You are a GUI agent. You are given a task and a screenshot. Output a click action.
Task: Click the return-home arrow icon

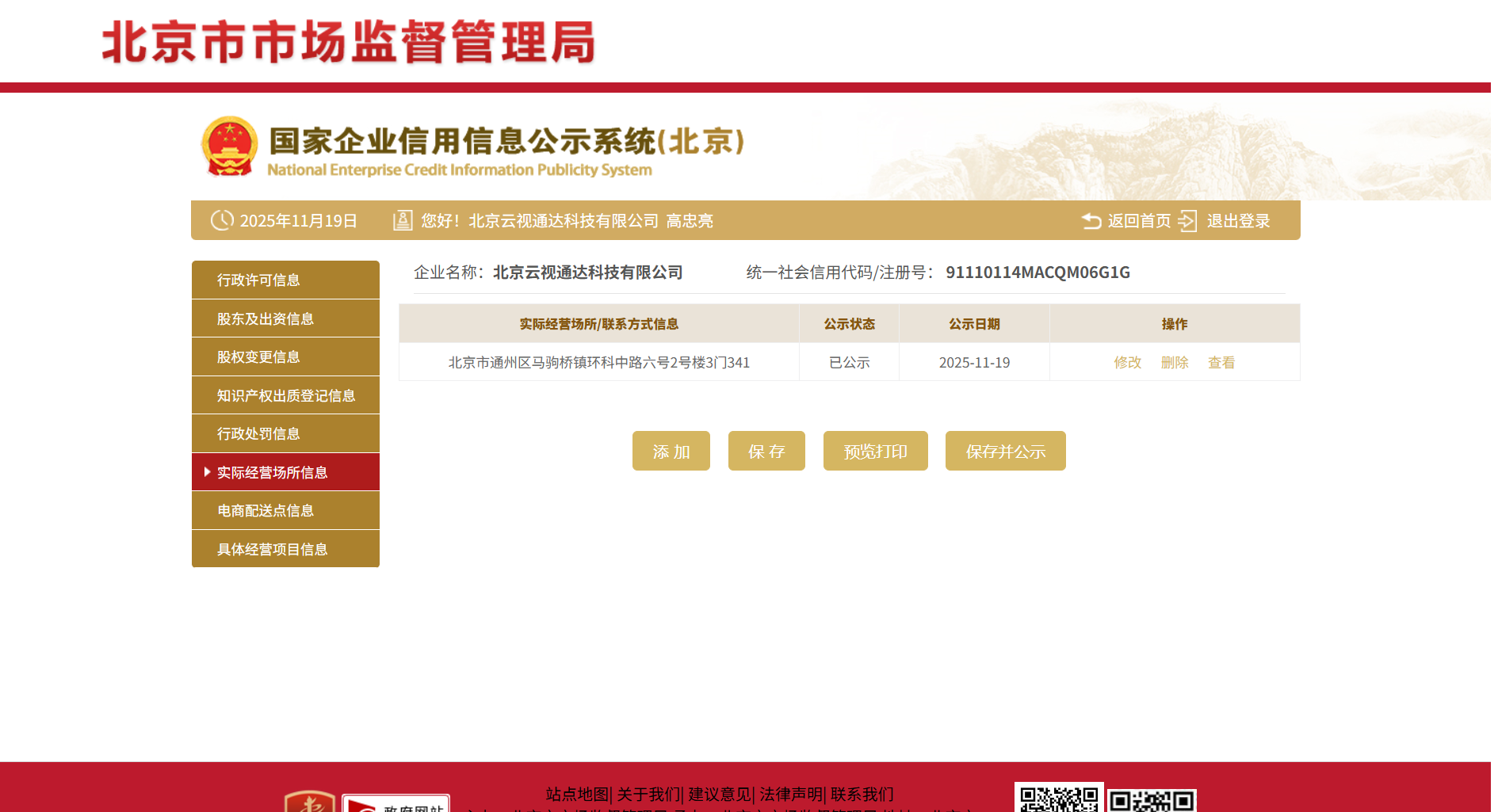coord(1091,221)
